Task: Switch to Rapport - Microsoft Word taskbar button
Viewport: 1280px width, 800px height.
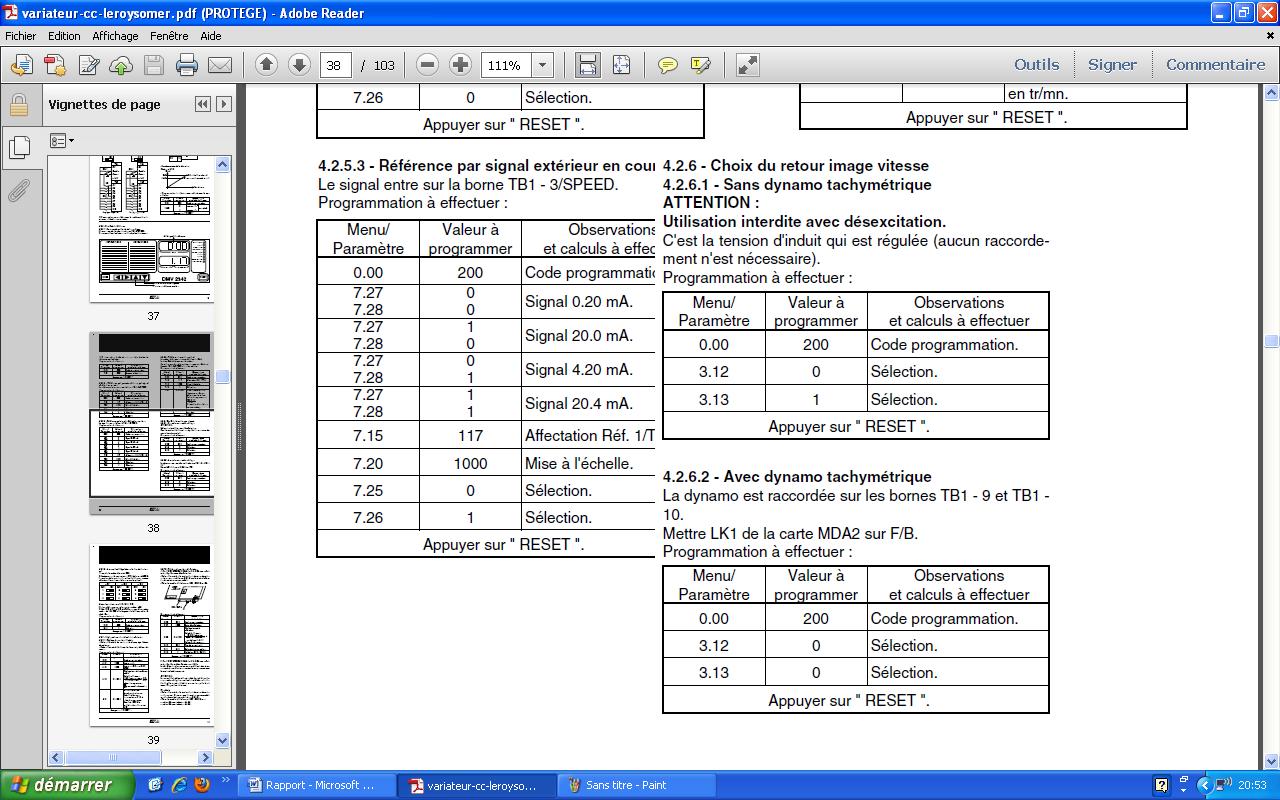Action: [x=318, y=785]
